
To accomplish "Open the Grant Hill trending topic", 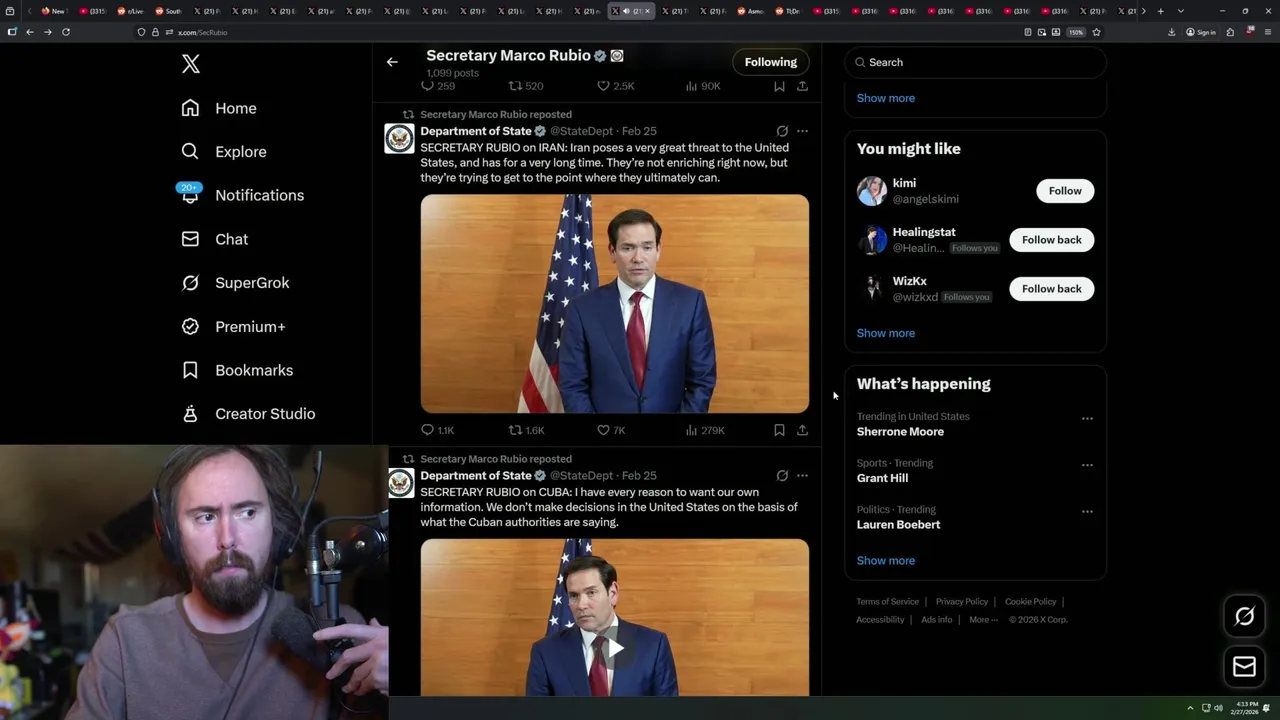I will [882, 478].
